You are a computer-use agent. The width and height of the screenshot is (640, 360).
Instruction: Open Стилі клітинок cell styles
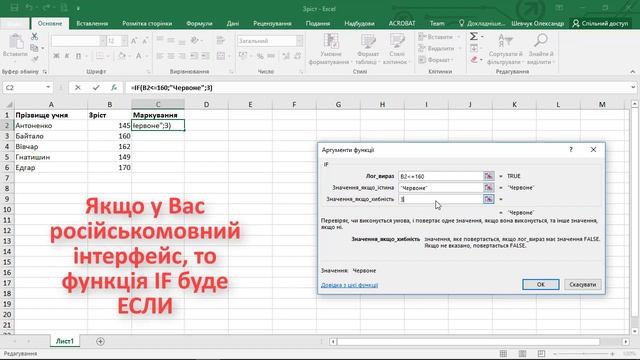coord(397,49)
